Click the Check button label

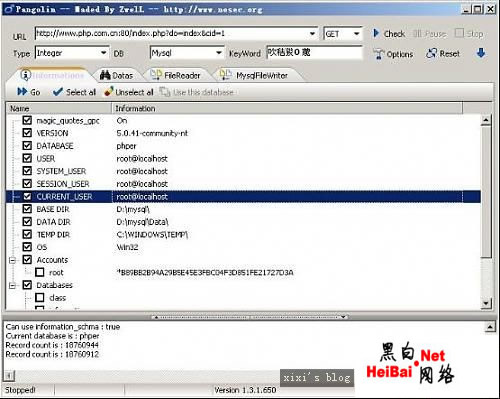coord(394,34)
